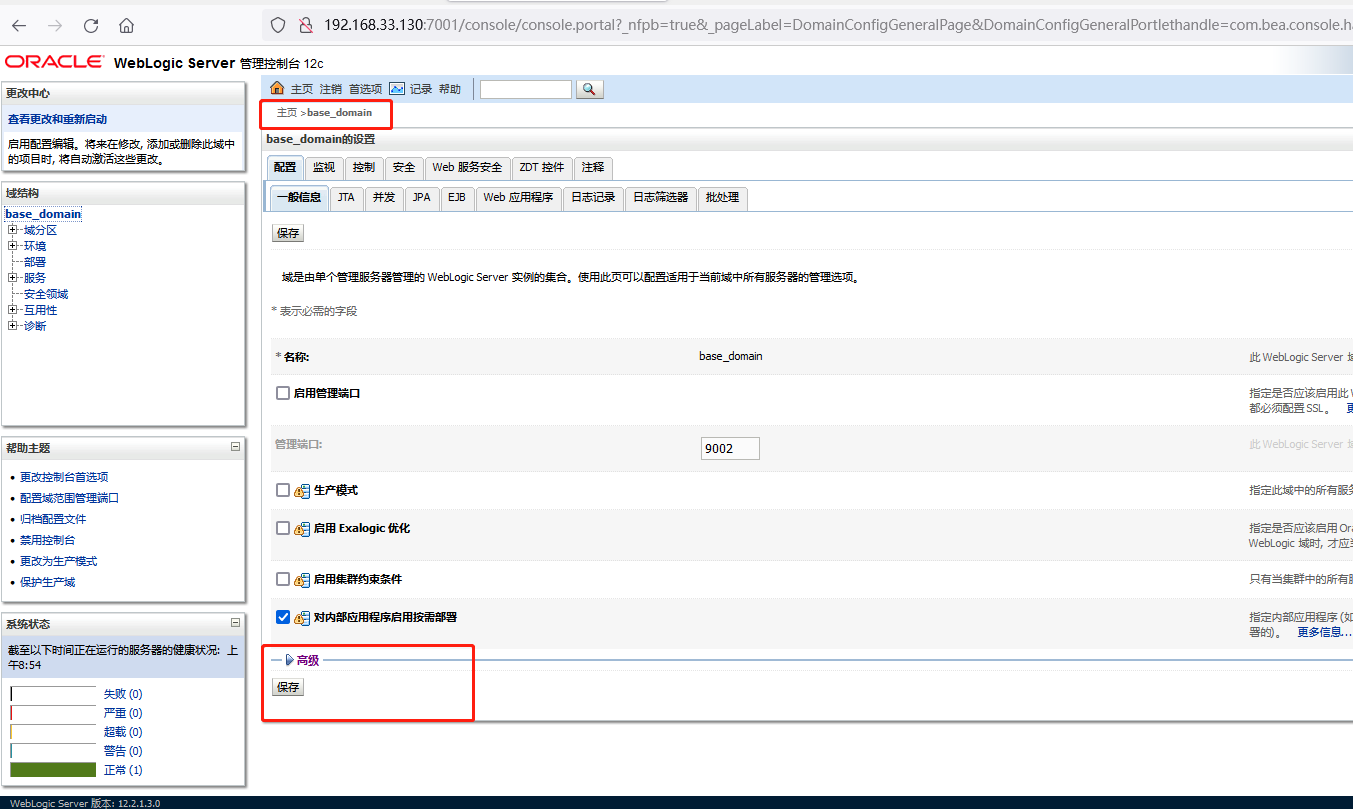Click the 管理端口 input field showing 9002
This screenshot has width=1353, height=809.
click(730, 448)
